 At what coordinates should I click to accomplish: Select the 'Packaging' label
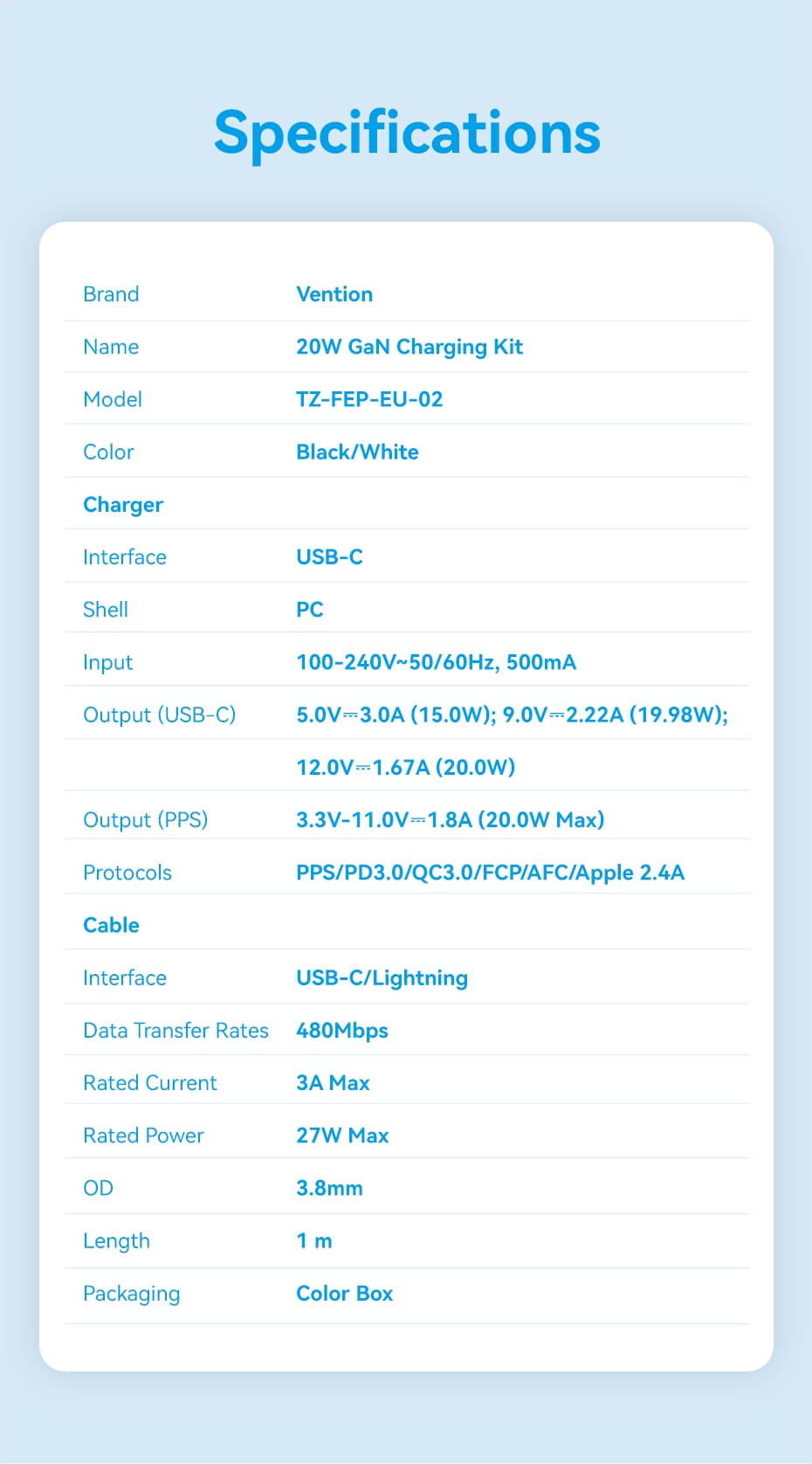132,1295
